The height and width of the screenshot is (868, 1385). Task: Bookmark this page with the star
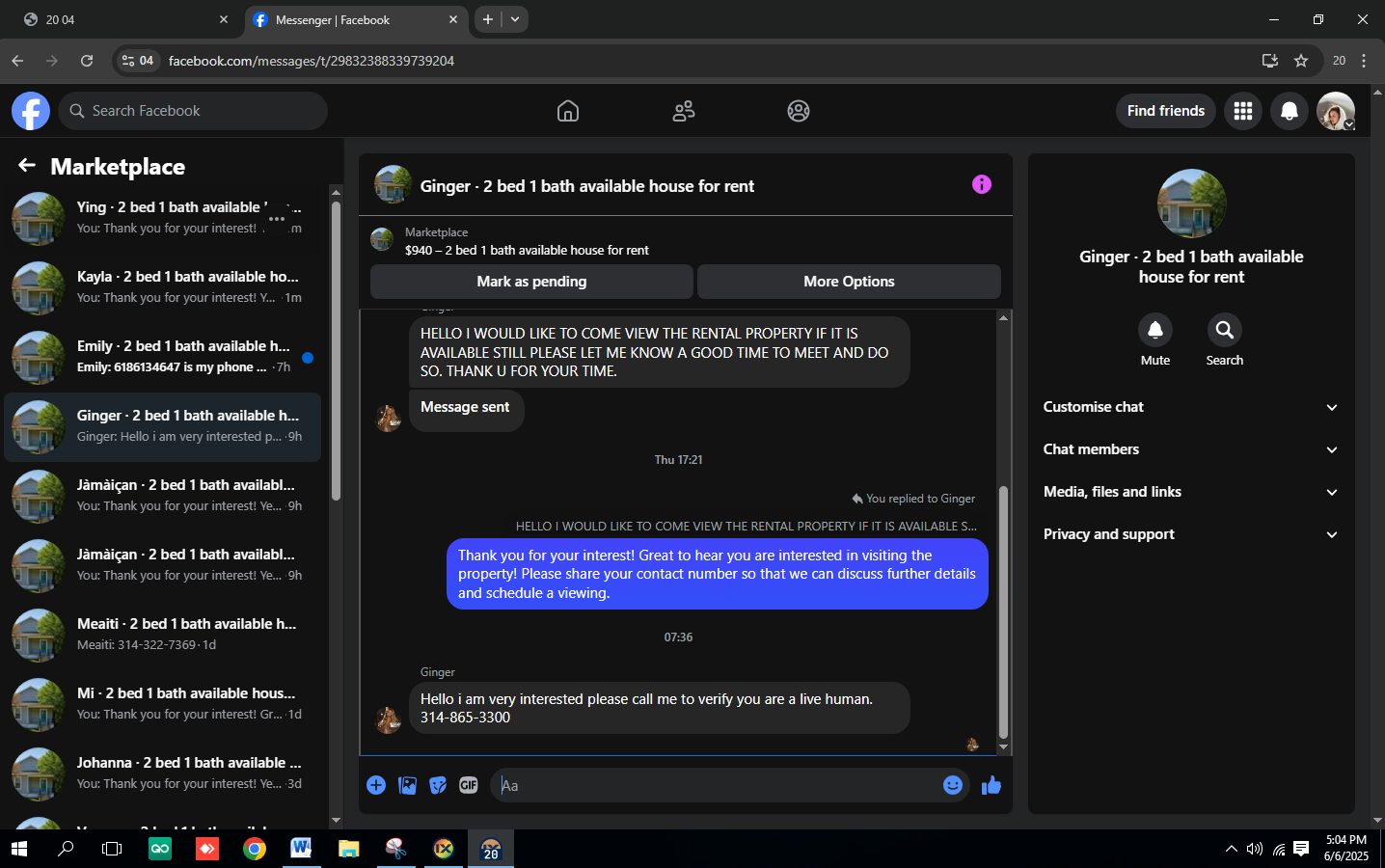[x=1301, y=61]
